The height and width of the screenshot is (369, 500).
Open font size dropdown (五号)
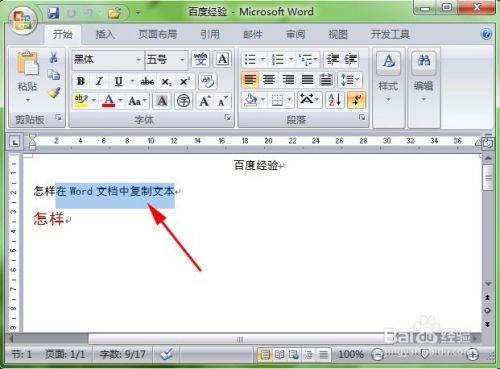182,60
